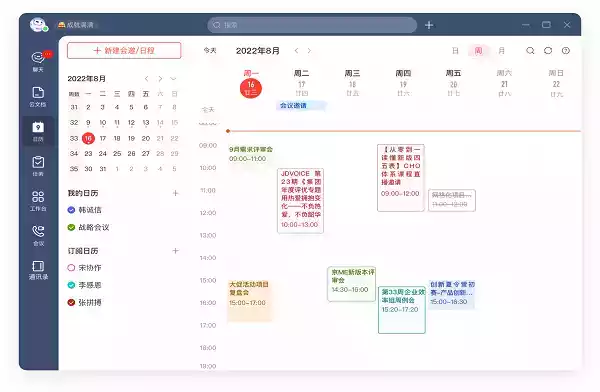Open the Chat section in sidebar
This screenshot has height=392, width=600.
tap(38, 61)
